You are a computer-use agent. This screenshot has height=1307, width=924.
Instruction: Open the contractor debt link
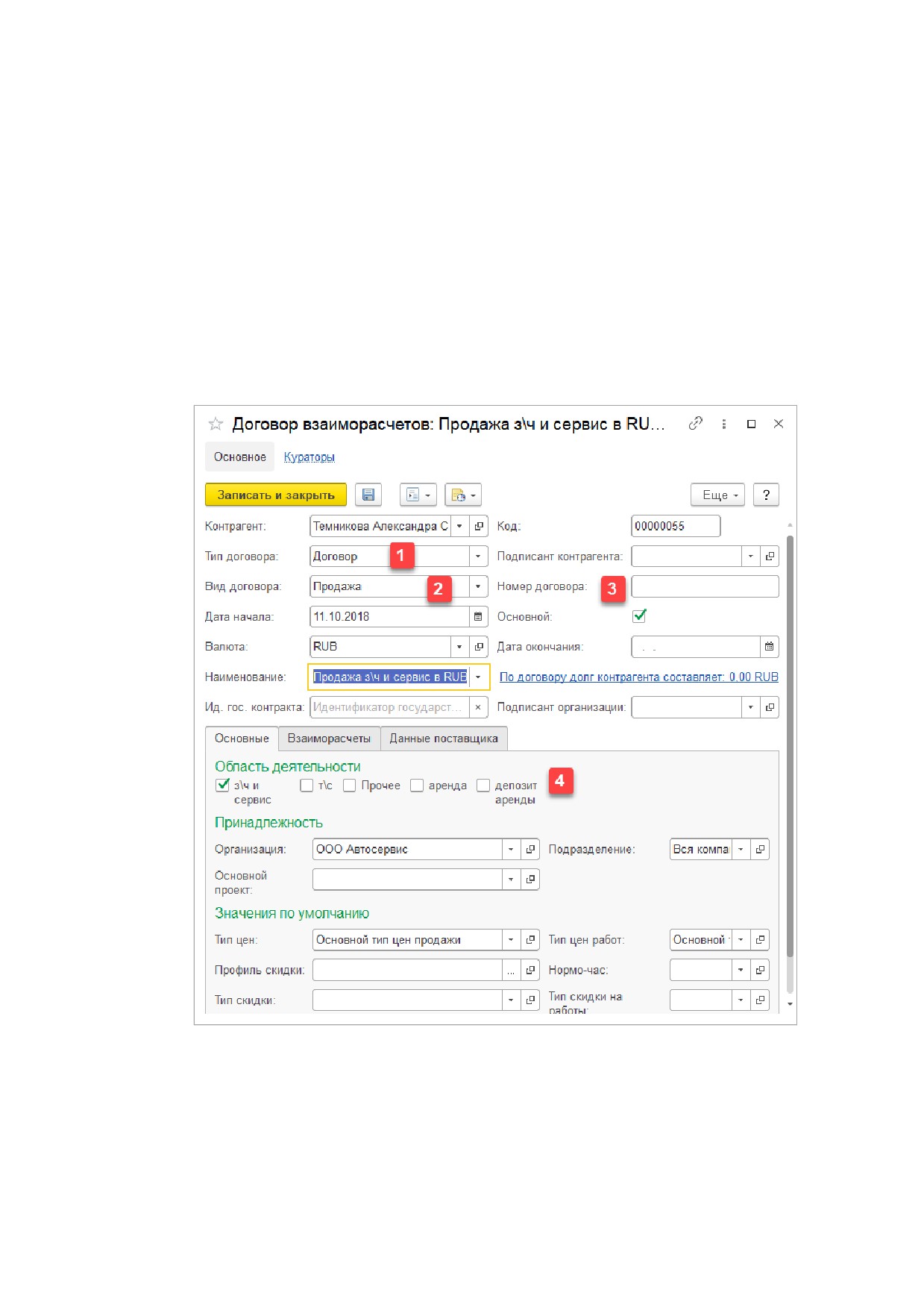pyautogui.click(x=639, y=677)
